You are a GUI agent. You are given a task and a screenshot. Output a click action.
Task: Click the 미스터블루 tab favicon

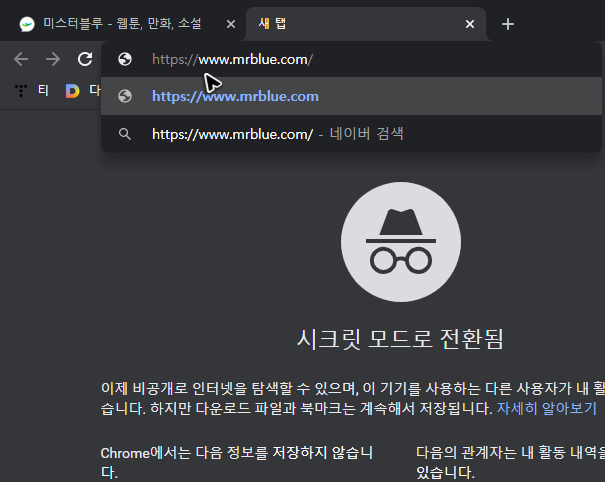(27, 24)
